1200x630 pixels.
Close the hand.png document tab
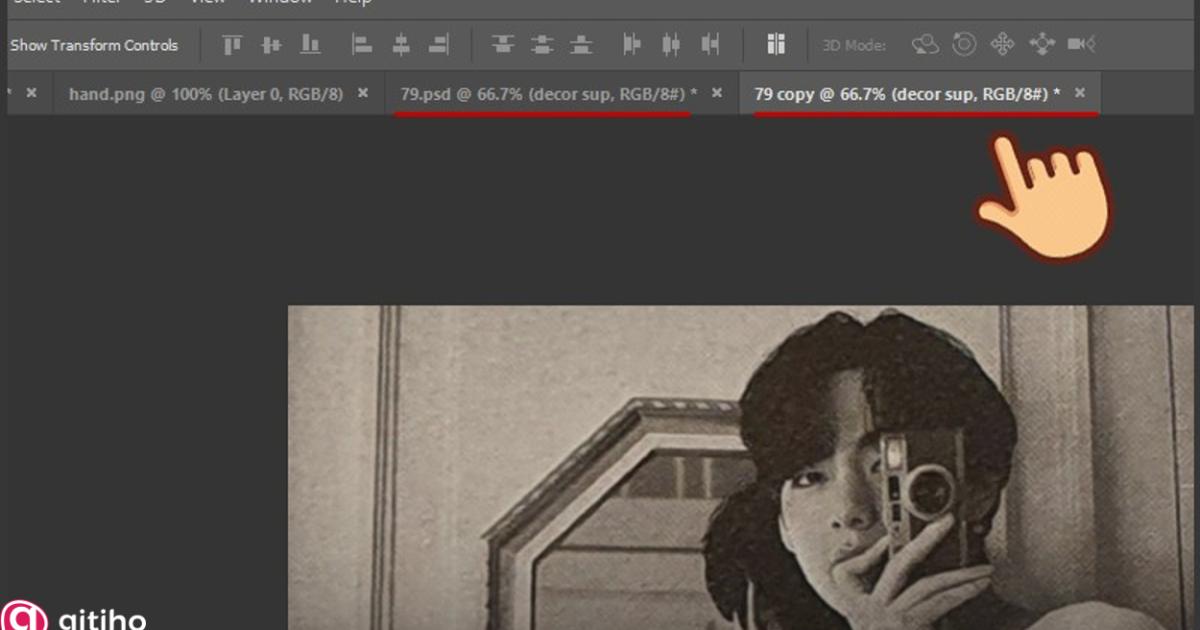click(363, 93)
